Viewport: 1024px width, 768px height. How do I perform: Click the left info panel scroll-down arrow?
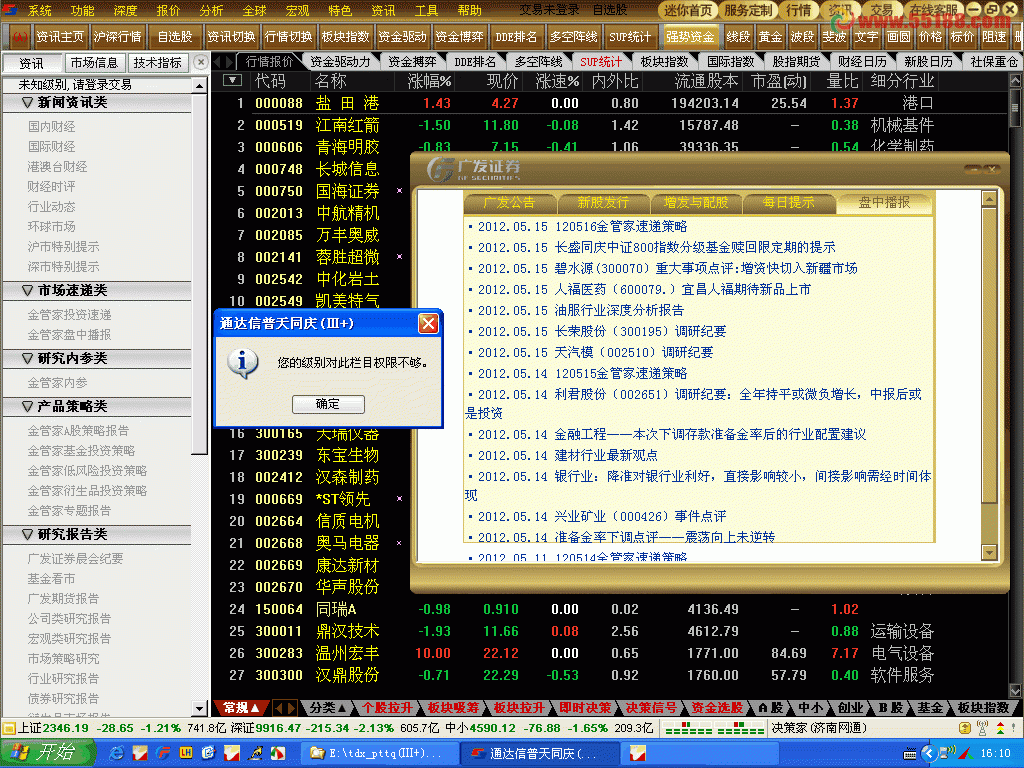[200, 708]
